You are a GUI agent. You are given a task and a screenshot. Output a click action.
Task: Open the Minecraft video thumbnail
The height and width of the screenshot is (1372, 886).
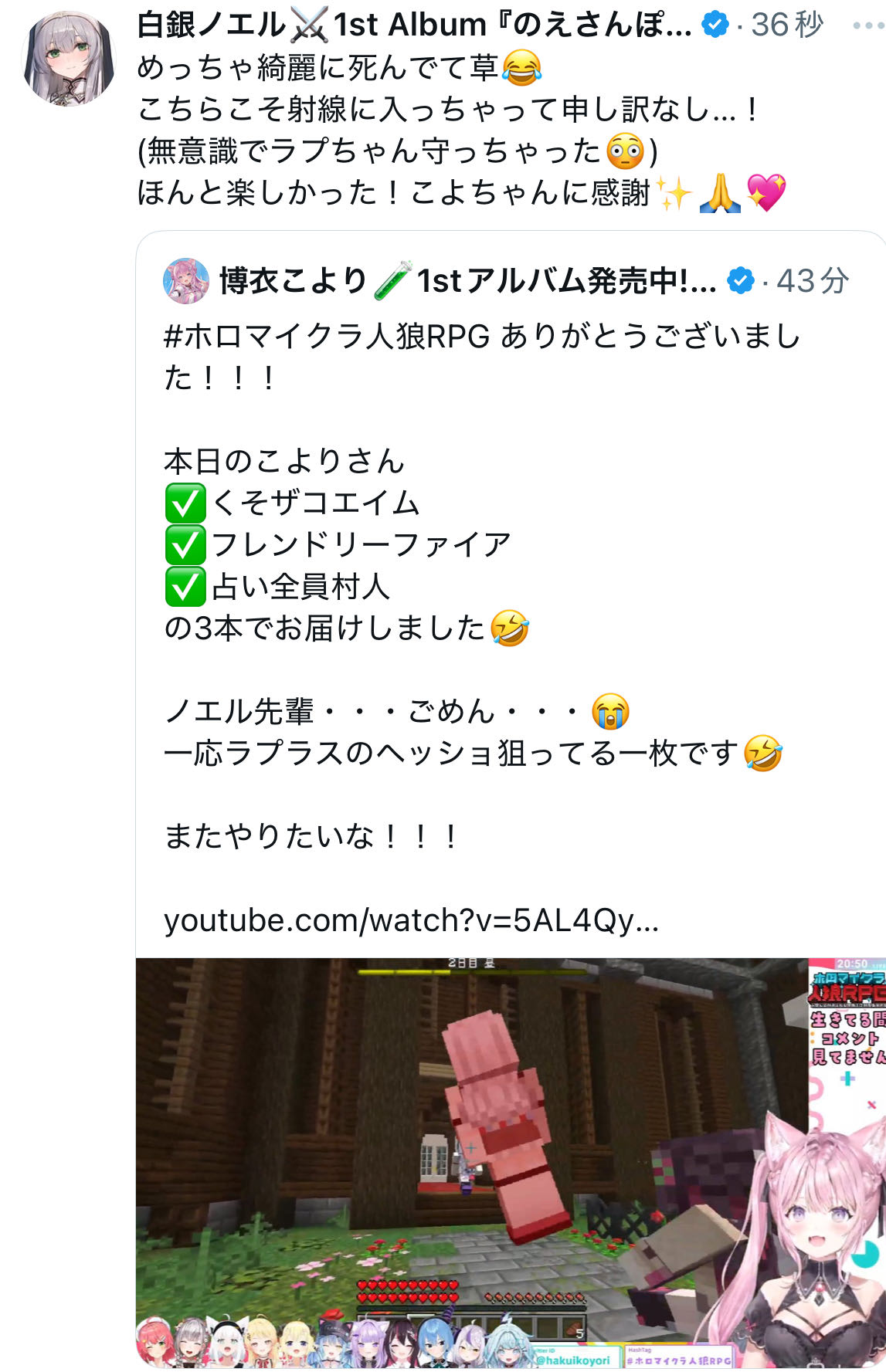click(x=511, y=1163)
